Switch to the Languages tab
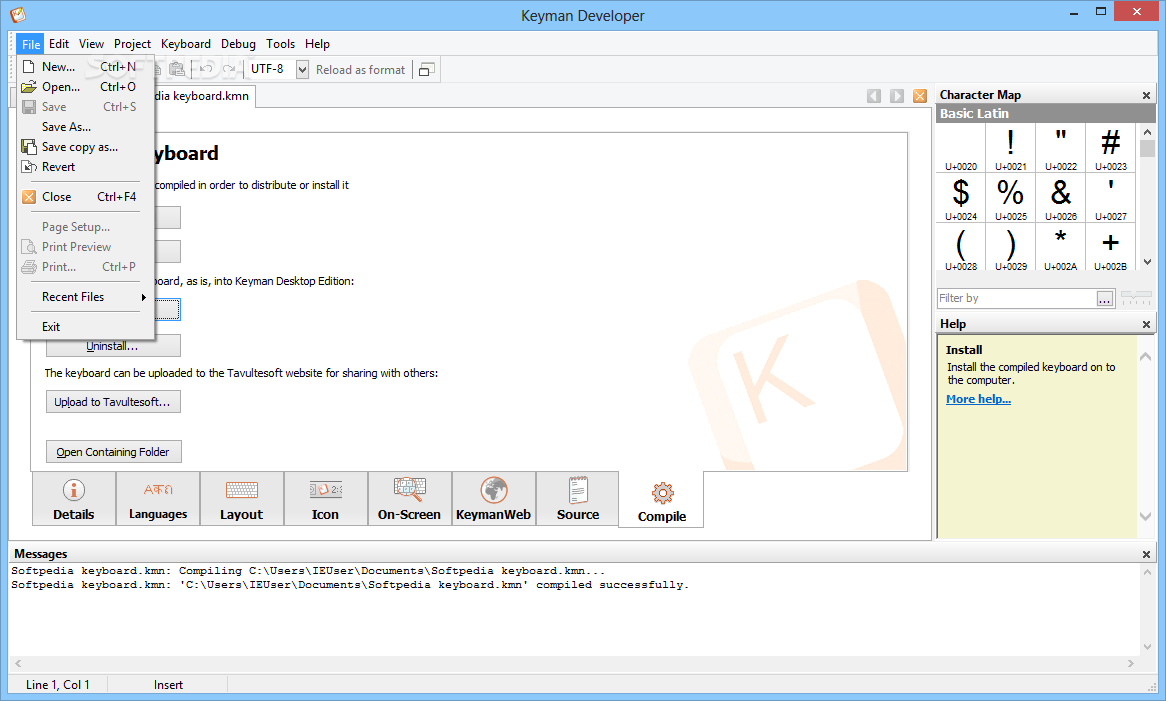 [x=158, y=499]
